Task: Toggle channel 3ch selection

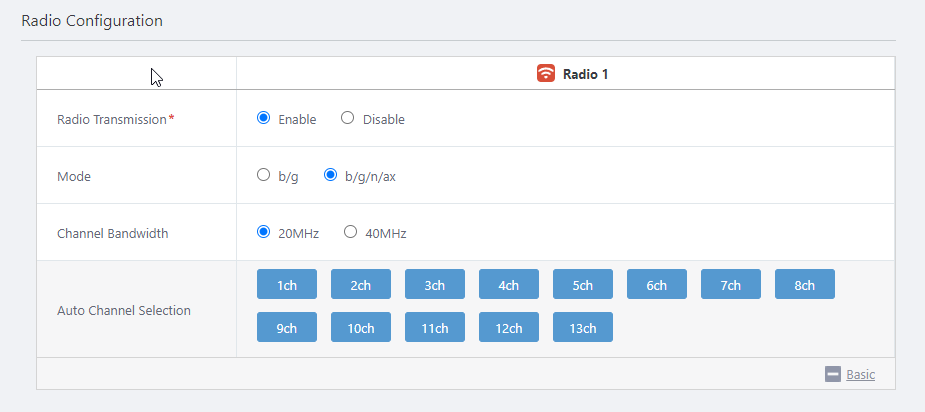Action: click(x=435, y=285)
